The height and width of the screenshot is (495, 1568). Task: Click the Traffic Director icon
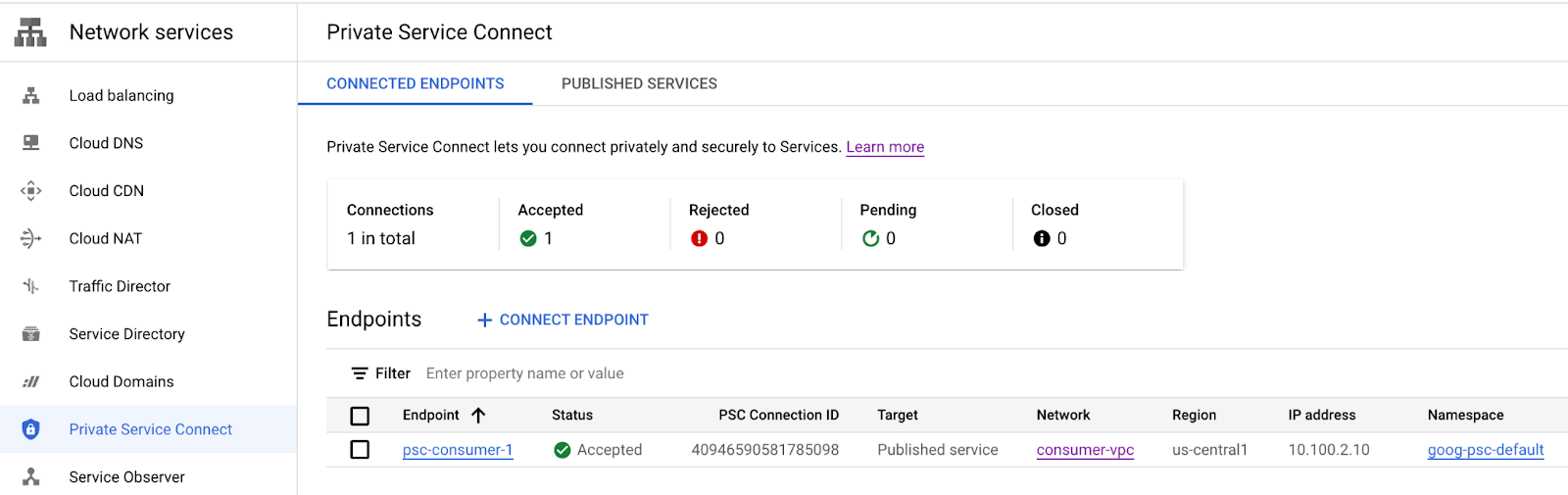31,286
